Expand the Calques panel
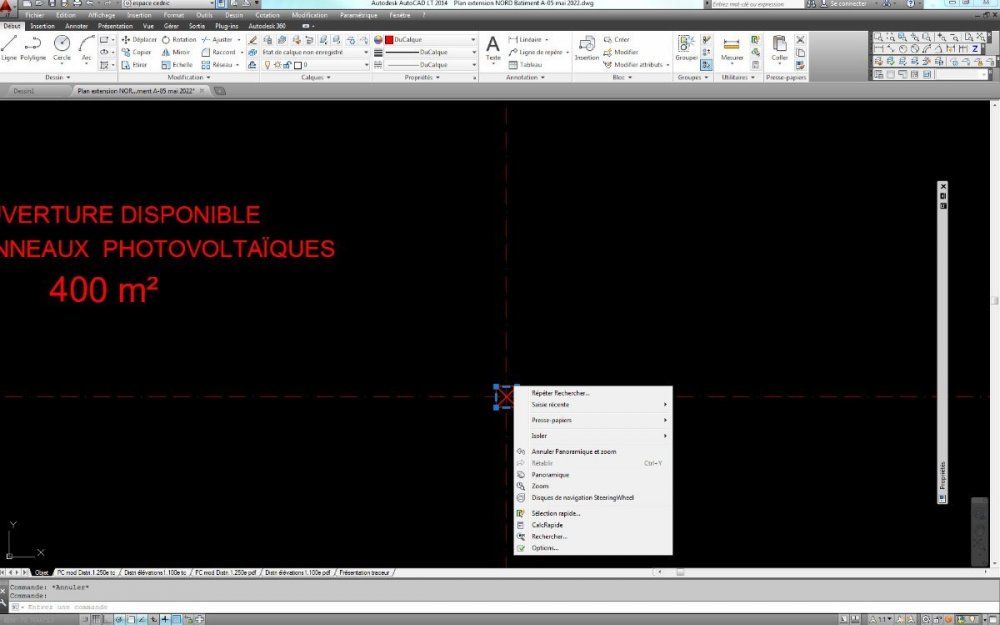This screenshot has width=1000, height=625. 316,77
